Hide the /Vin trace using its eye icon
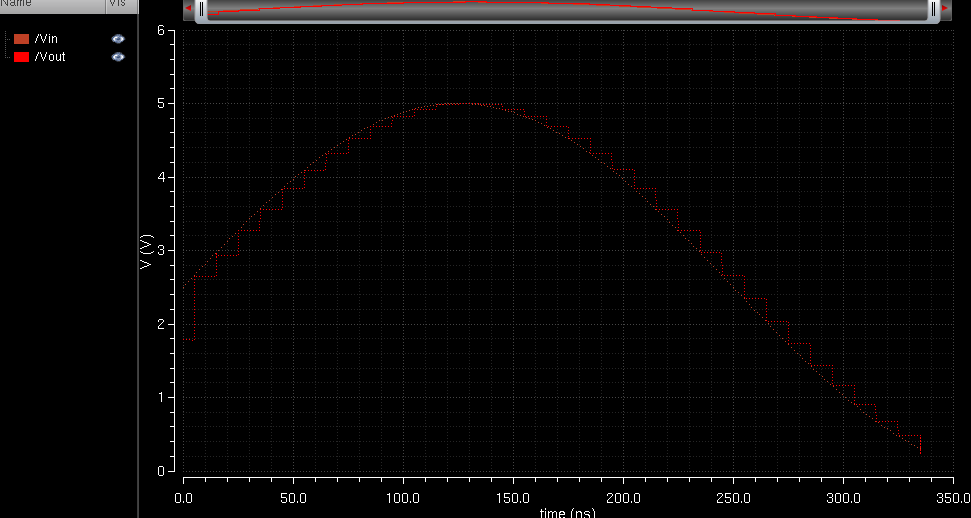This screenshot has width=971, height=518. tap(118, 39)
